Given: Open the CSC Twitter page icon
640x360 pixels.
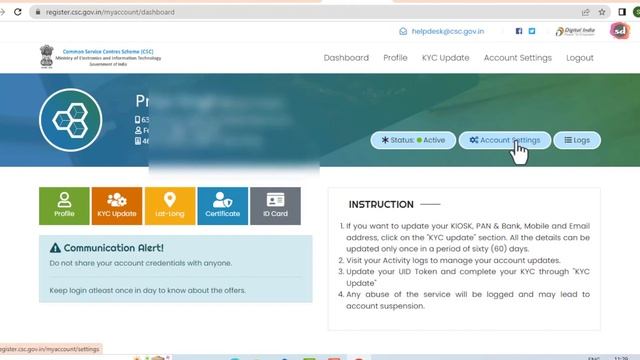Looking at the screenshot, I should [x=532, y=31].
